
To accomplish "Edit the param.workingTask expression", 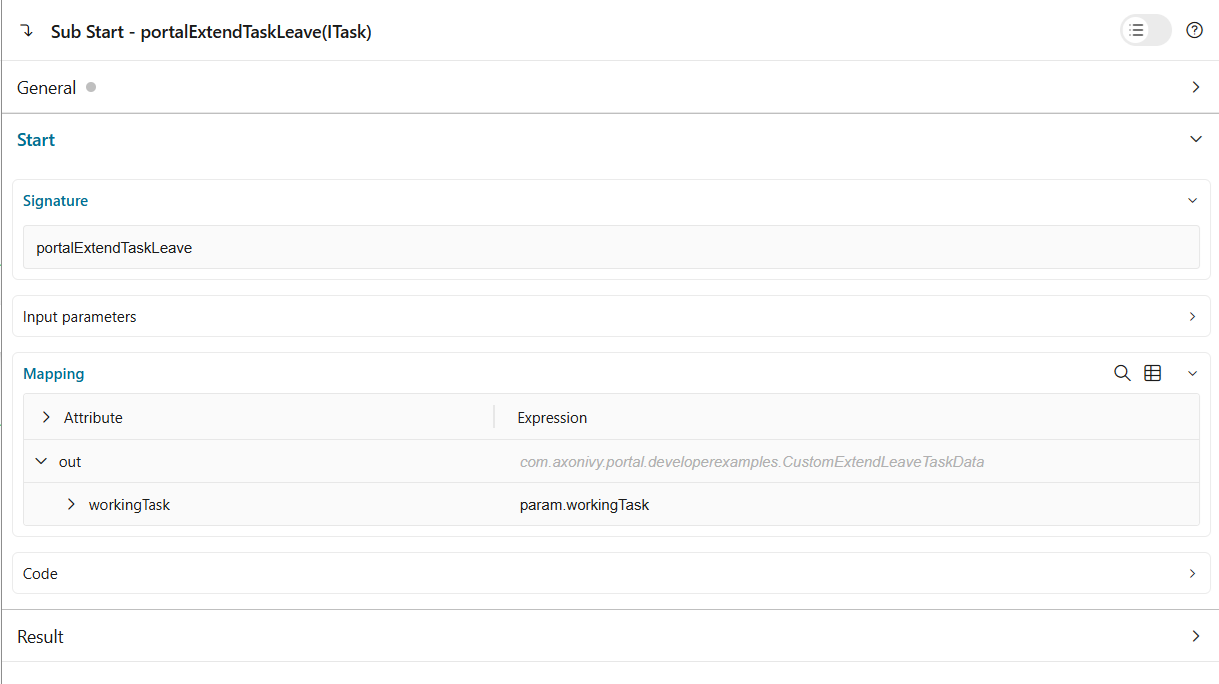I will pos(584,504).
